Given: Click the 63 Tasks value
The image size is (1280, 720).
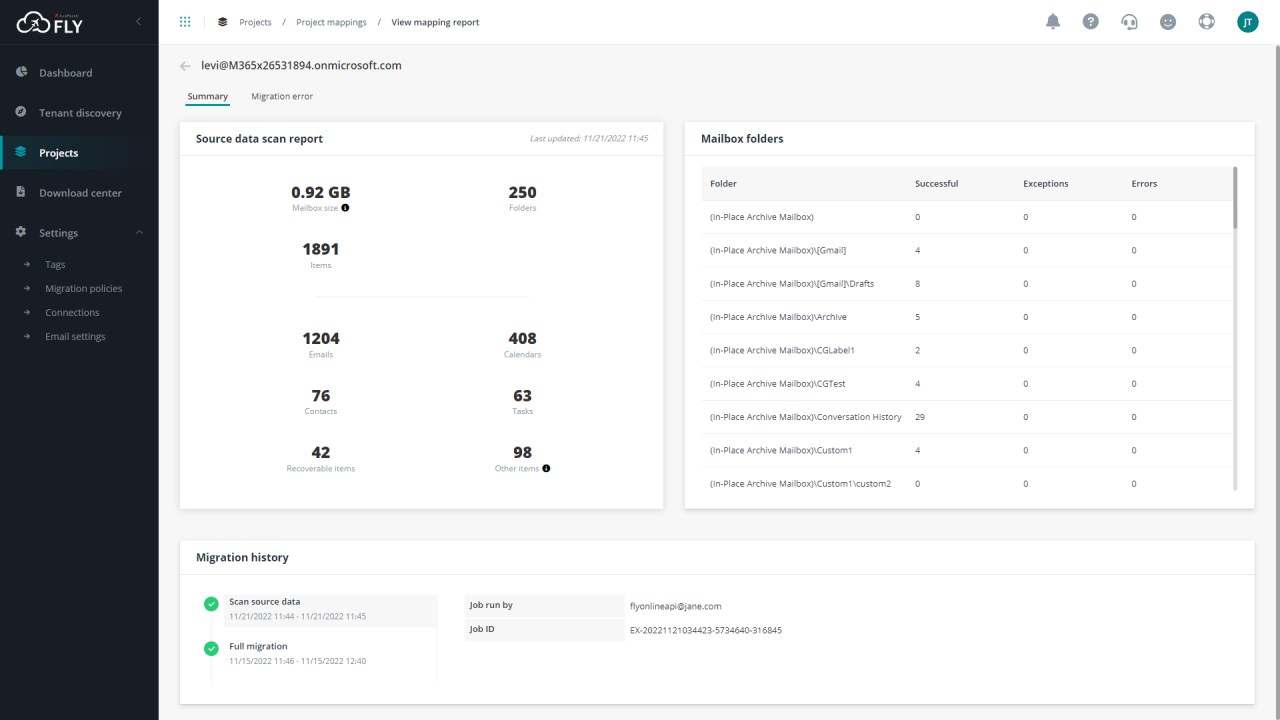Looking at the screenshot, I should (x=522, y=396).
